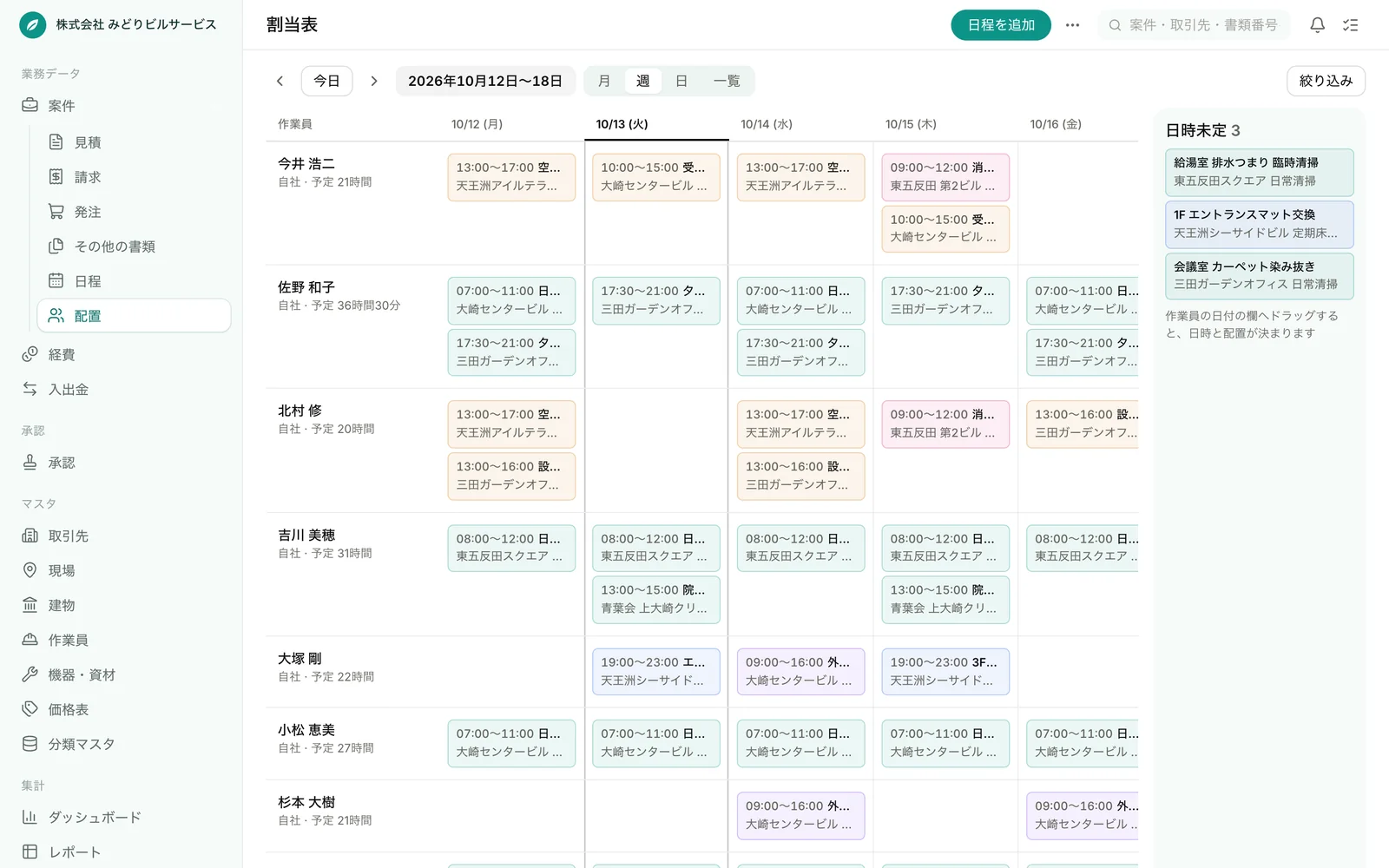Select the 日程 calendar icon
The height and width of the screenshot is (868, 1389).
coord(56,280)
